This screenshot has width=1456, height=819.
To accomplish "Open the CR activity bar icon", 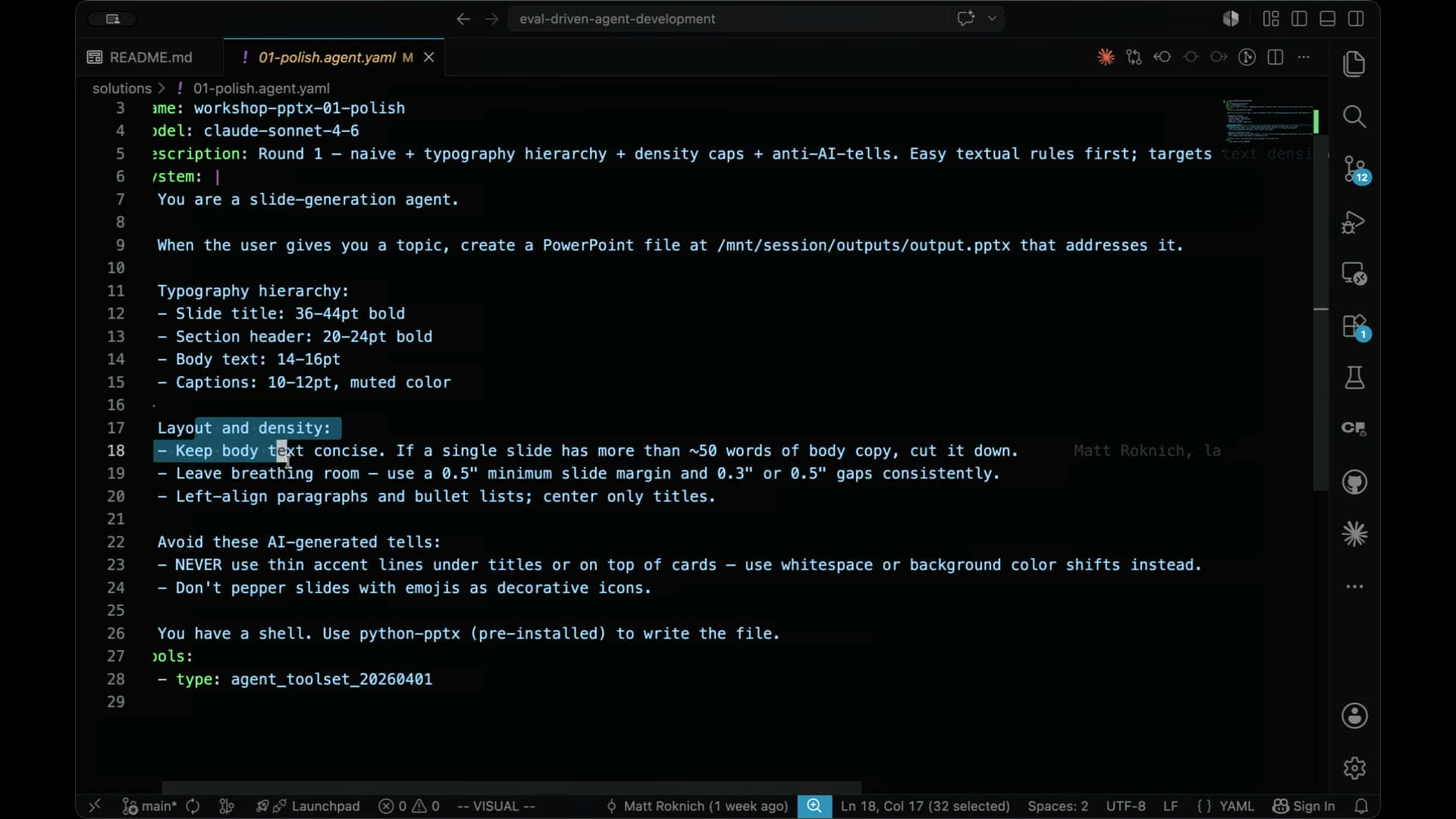I will (x=1354, y=428).
